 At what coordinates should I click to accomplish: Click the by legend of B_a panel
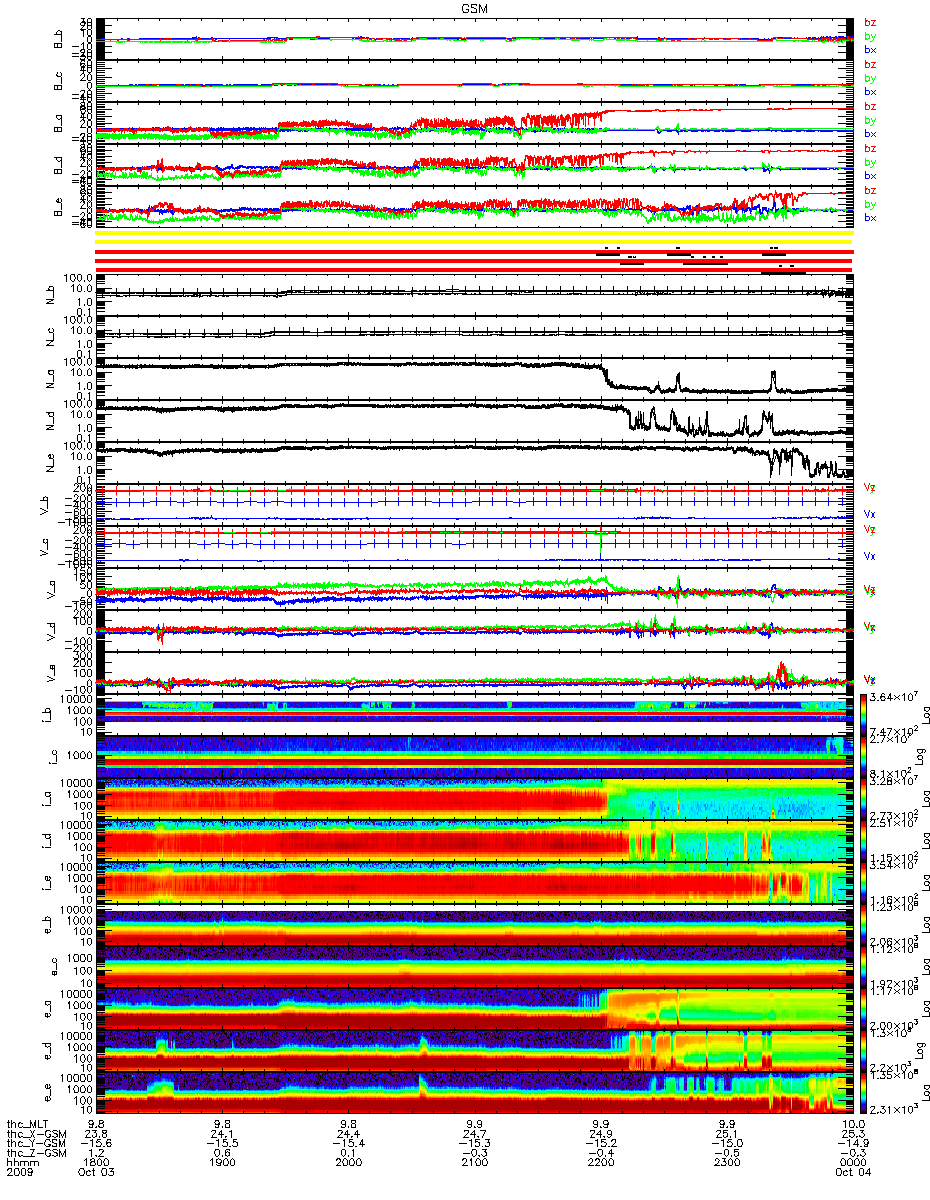[x=870, y=120]
